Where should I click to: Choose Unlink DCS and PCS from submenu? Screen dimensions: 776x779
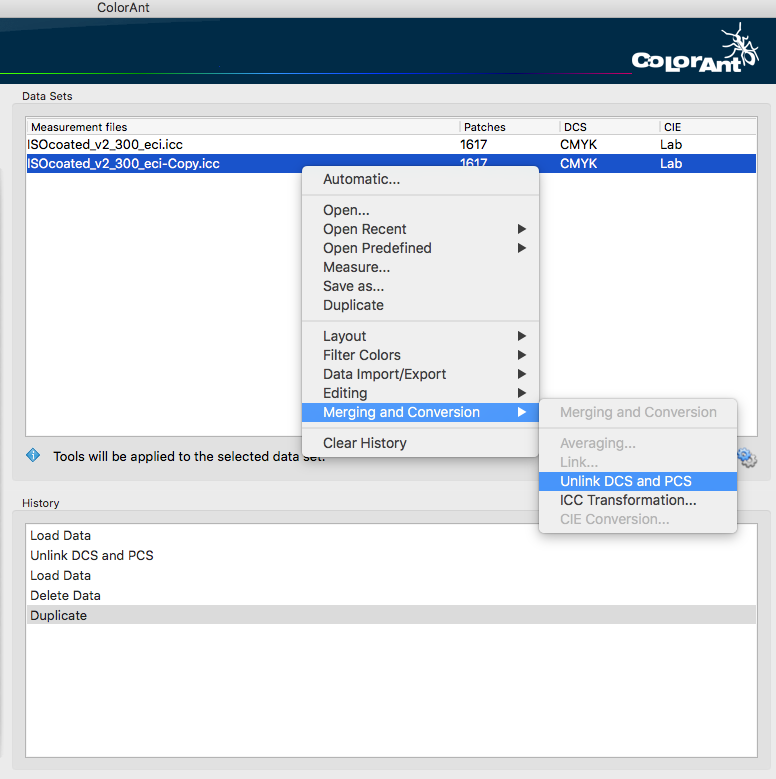click(638, 481)
